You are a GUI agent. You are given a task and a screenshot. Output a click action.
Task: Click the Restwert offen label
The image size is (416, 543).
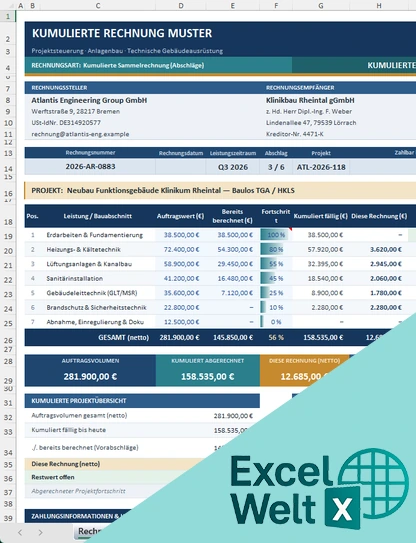click(x=53, y=477)
